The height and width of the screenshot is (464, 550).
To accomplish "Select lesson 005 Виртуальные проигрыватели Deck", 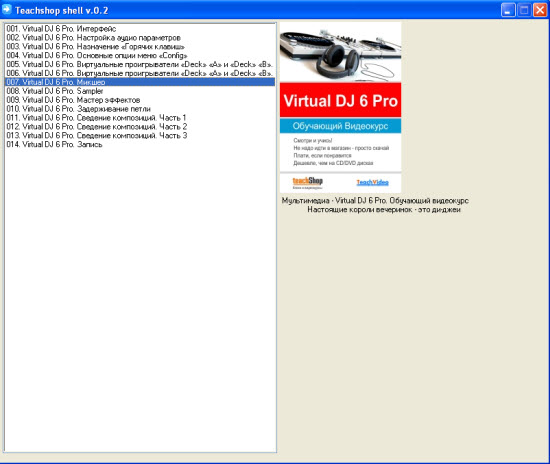I will pyautogui.click(x=140, y=65).
